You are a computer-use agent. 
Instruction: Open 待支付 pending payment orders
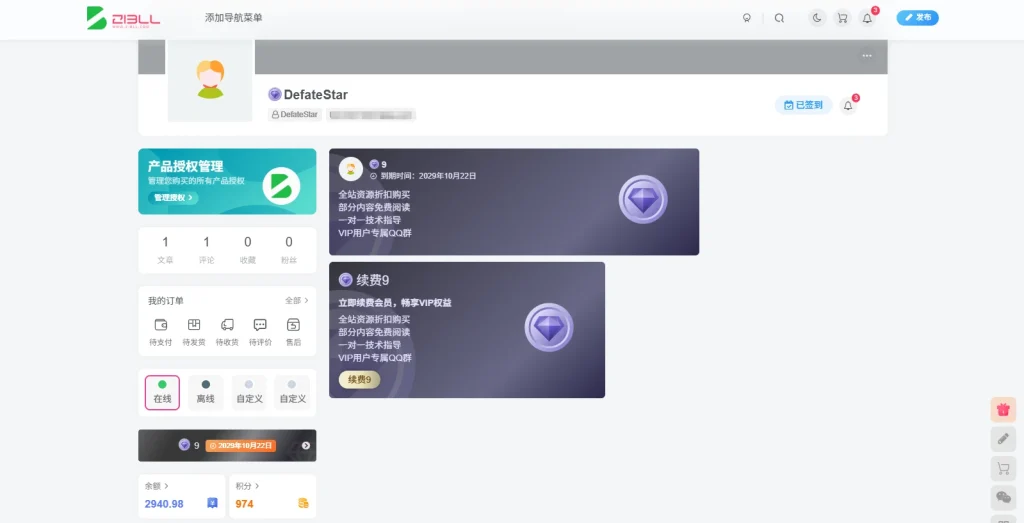click(x=161, y=332)
